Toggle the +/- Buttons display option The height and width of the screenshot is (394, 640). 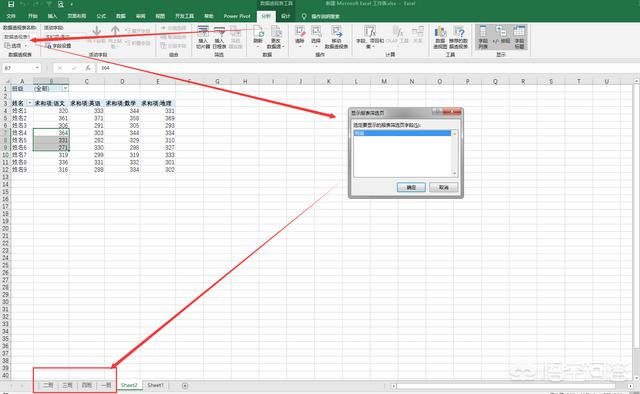[x=501, y=37]
